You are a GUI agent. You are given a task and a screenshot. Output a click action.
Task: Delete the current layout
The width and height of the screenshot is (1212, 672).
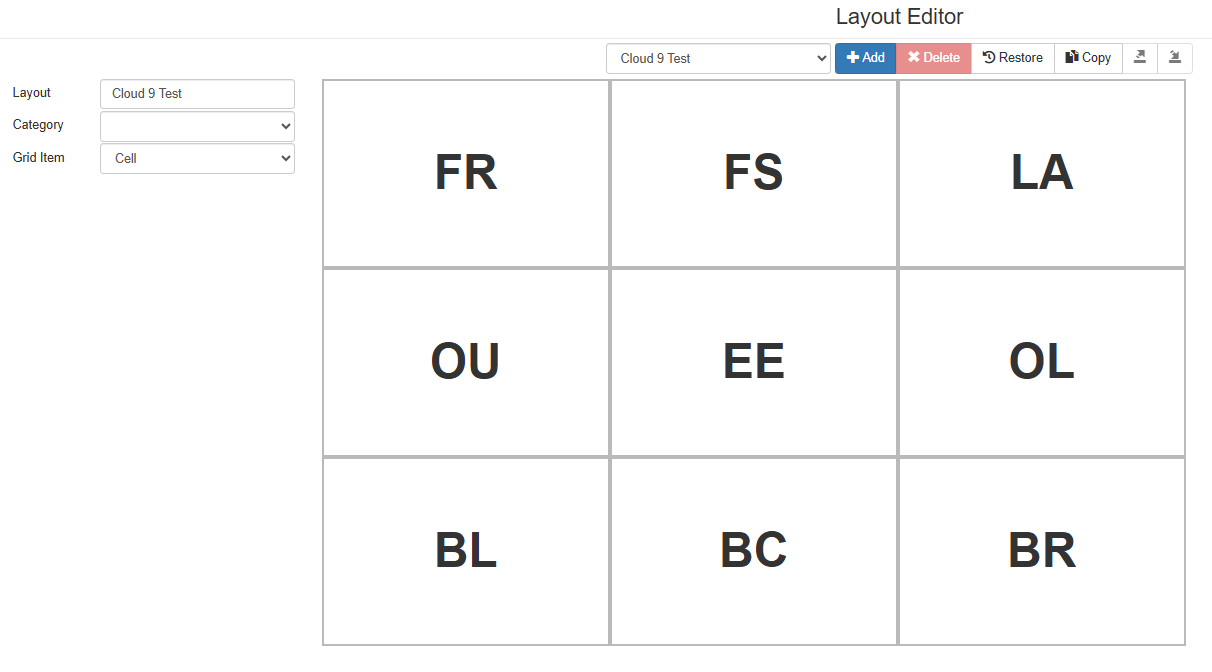934,58
